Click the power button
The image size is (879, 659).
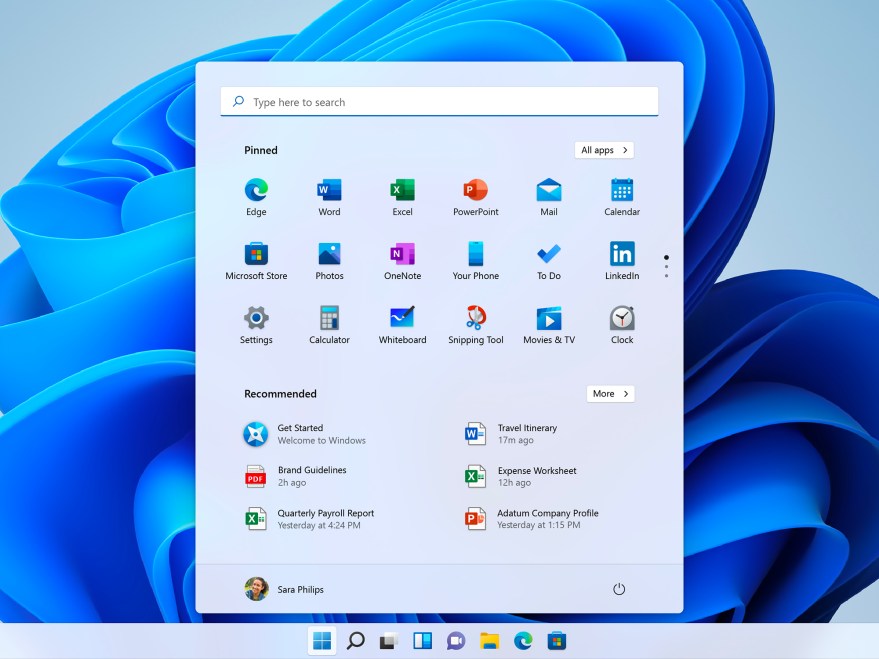pos(618,589)
